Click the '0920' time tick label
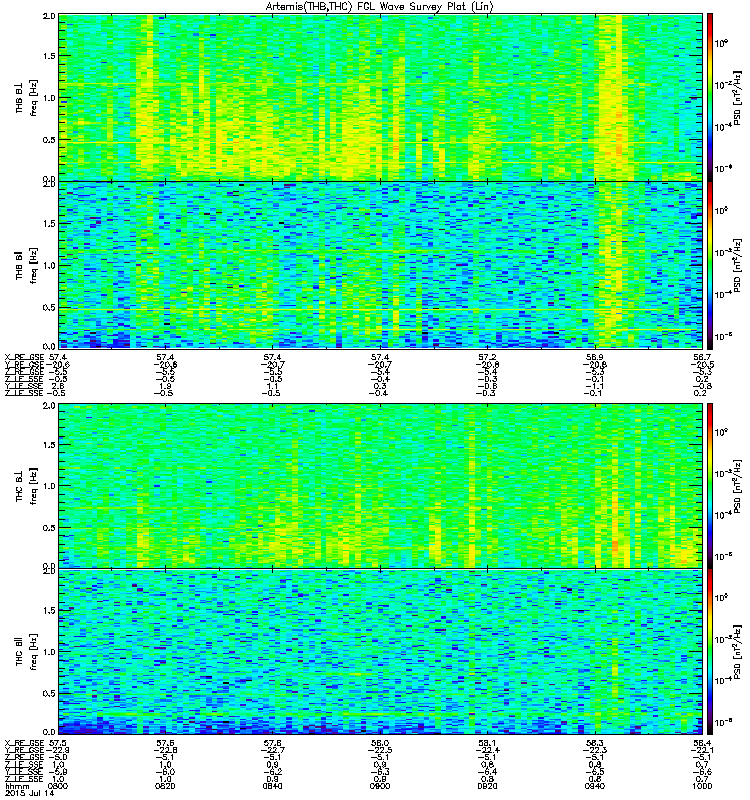 (x=487, y=786)
